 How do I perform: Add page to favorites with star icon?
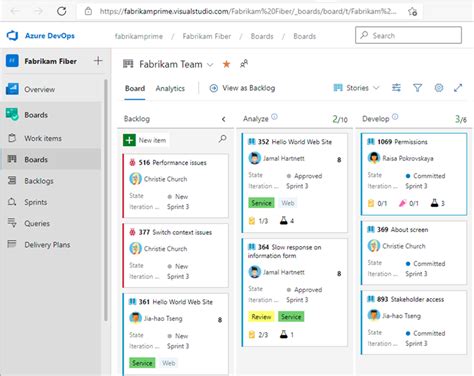(x=412, y=12)
